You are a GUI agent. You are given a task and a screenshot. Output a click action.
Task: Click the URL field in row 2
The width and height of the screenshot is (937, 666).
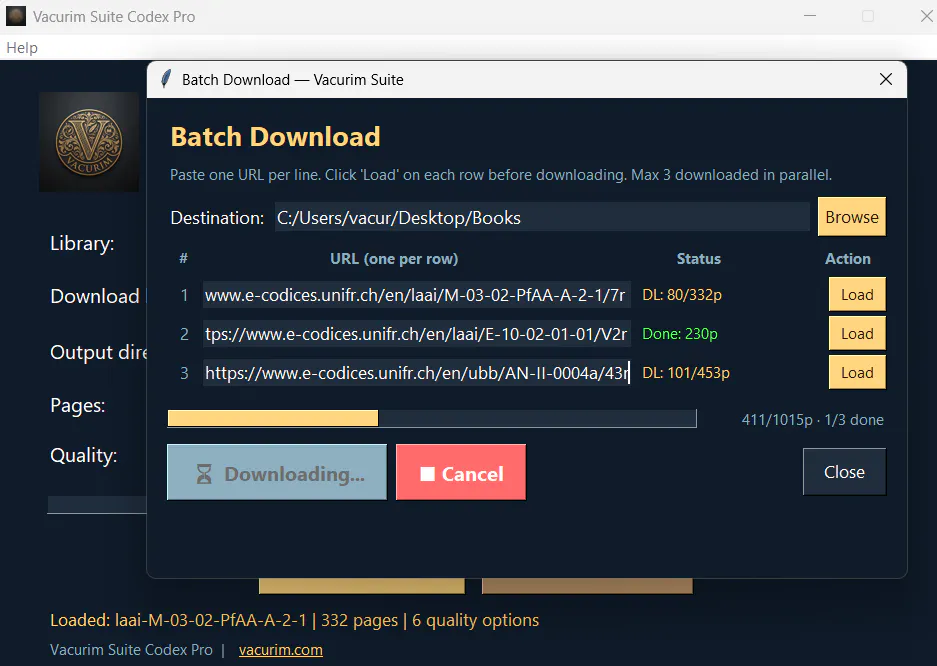417,334
